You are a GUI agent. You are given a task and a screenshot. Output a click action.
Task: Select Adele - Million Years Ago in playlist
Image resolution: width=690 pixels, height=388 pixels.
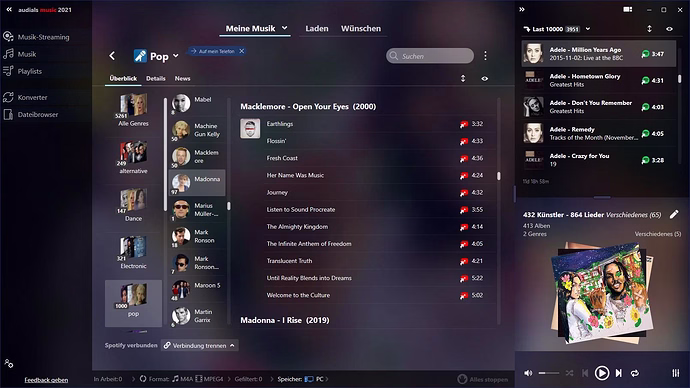(x=598, y=54)
